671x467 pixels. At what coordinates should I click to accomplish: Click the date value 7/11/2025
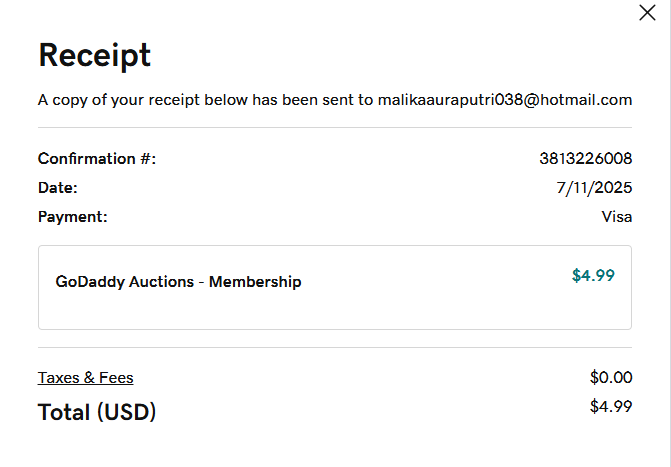click(x=594, y=187)
